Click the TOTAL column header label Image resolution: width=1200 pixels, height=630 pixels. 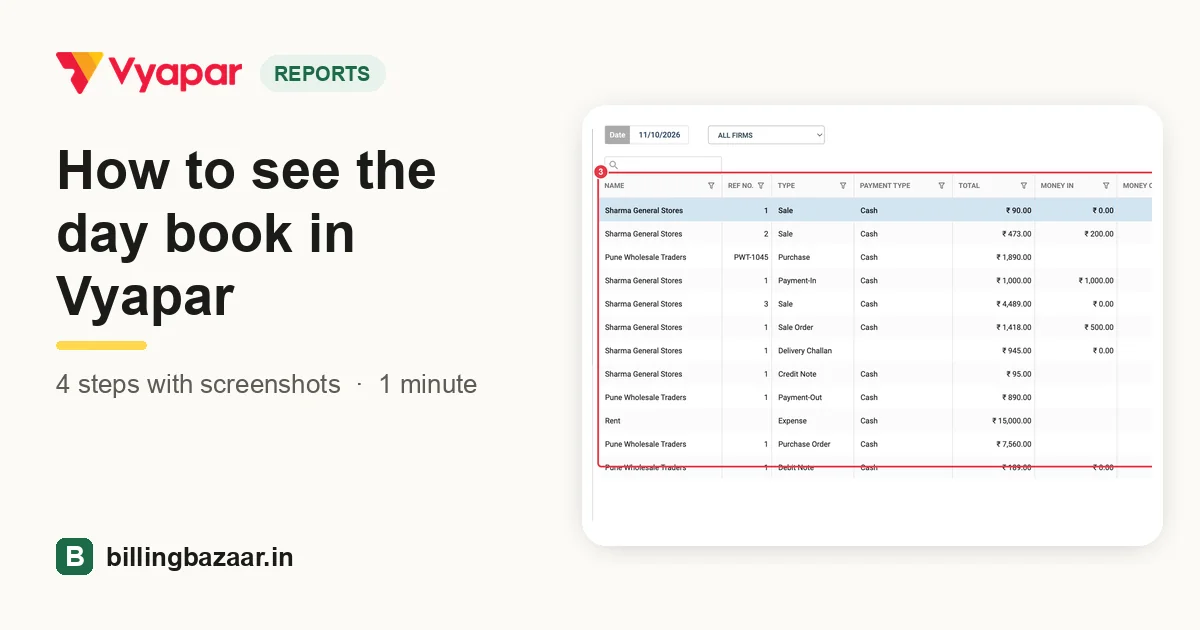click(x=969, y=186)
